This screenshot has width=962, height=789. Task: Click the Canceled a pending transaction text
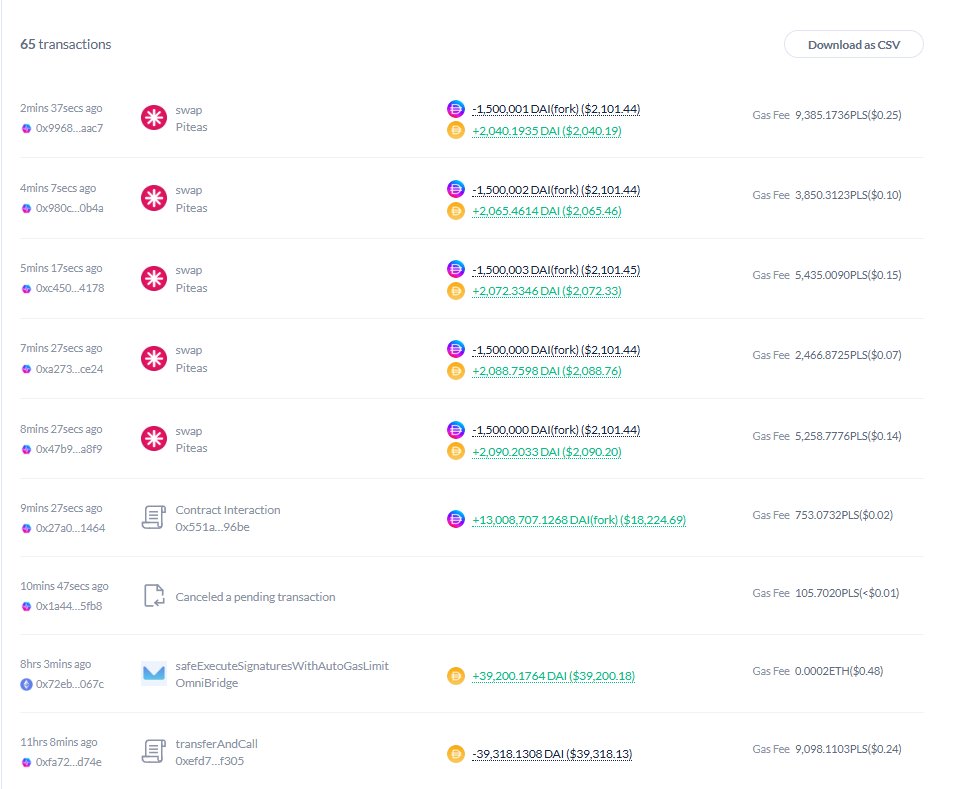[255, 597]
